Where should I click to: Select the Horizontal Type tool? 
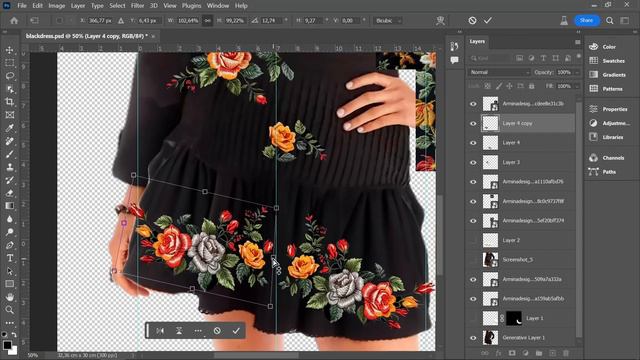(x=9, y=258)
